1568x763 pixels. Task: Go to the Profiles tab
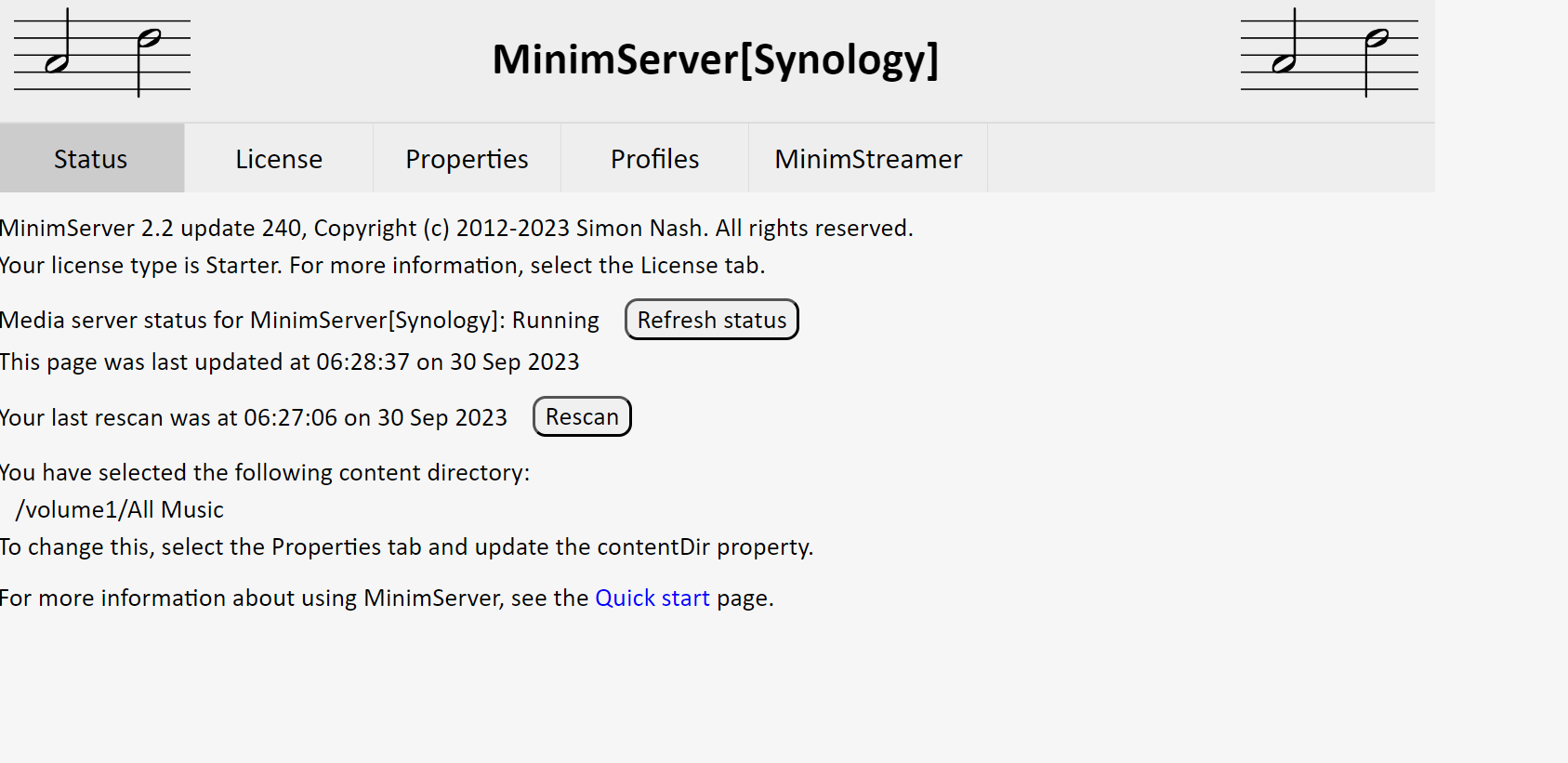click(x=654, y=159)
